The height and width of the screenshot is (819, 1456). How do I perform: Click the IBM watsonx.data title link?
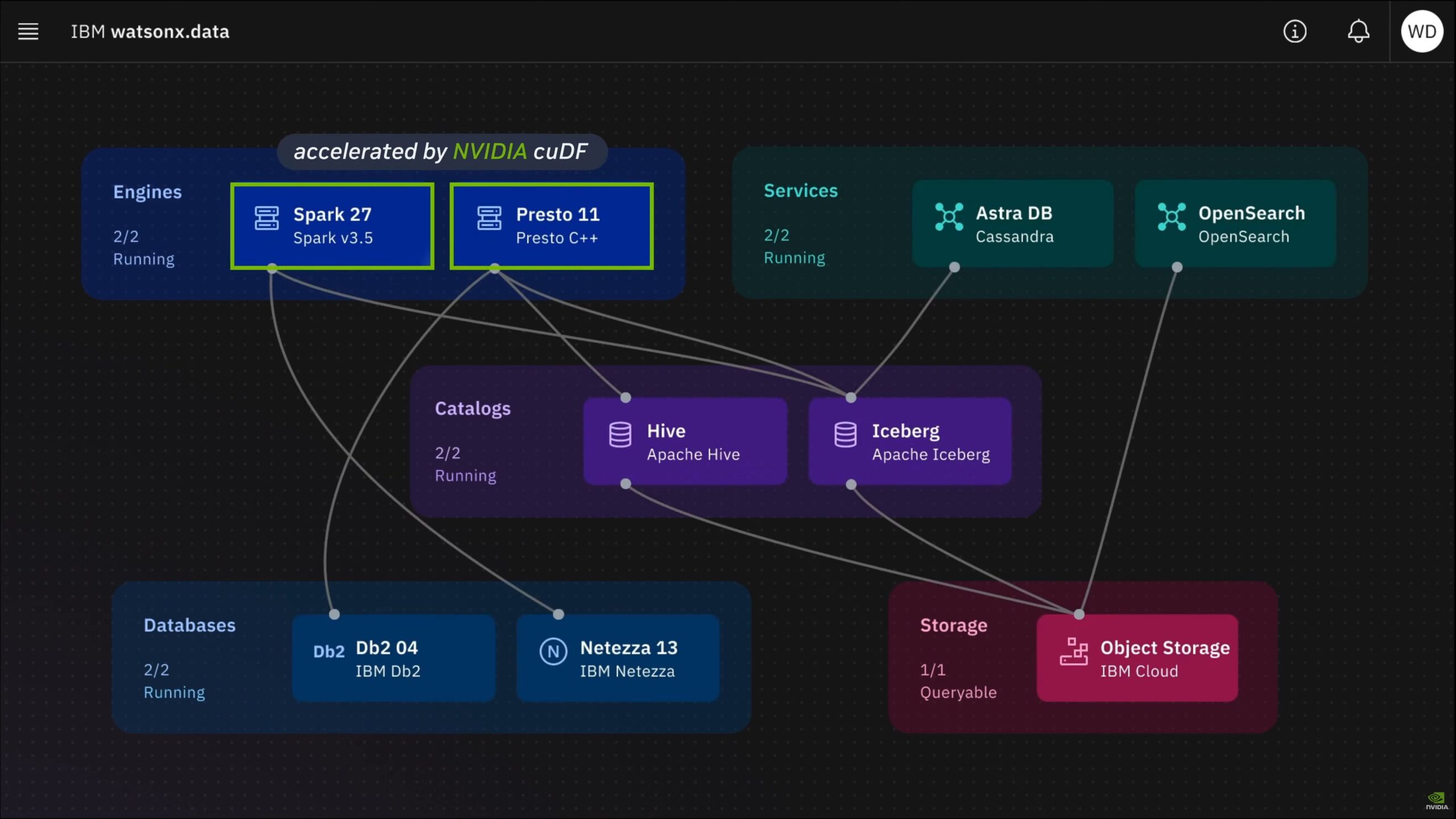click(x=150, y=32)
